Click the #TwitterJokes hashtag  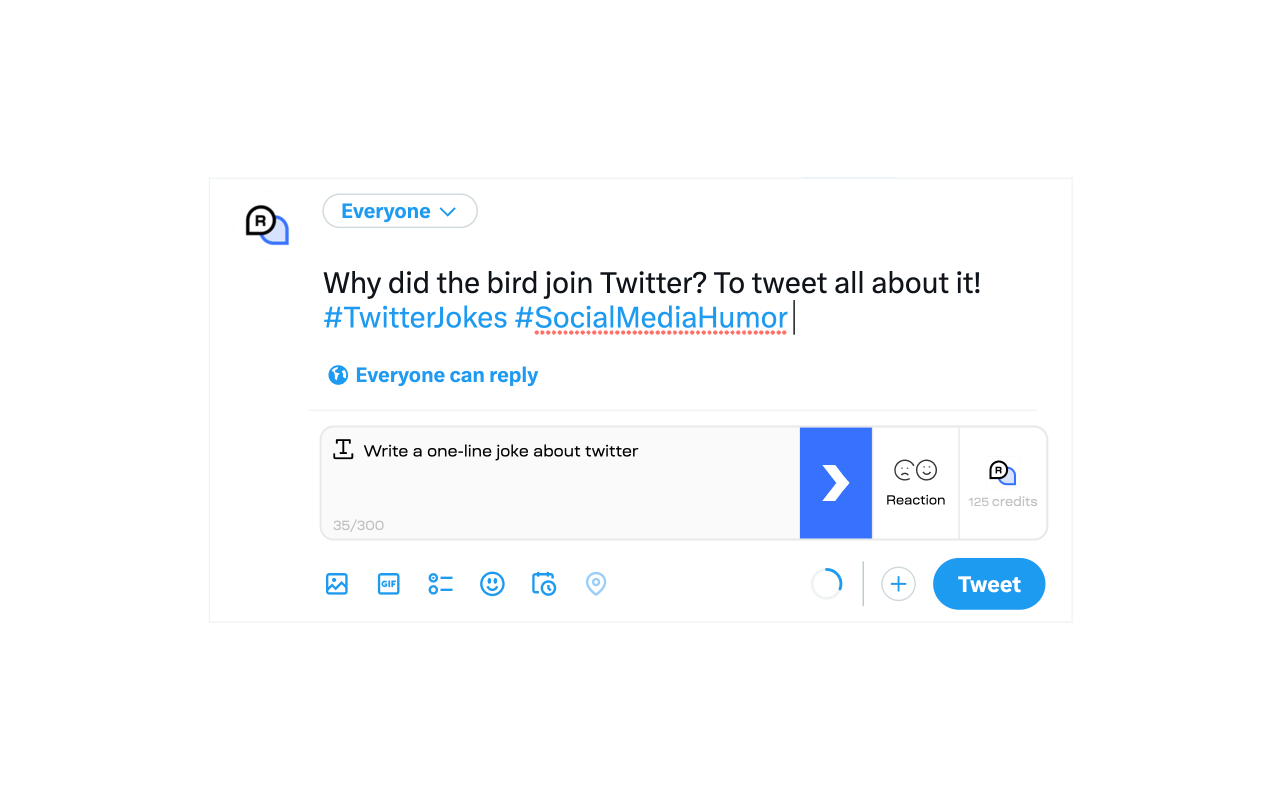[415, 318]
